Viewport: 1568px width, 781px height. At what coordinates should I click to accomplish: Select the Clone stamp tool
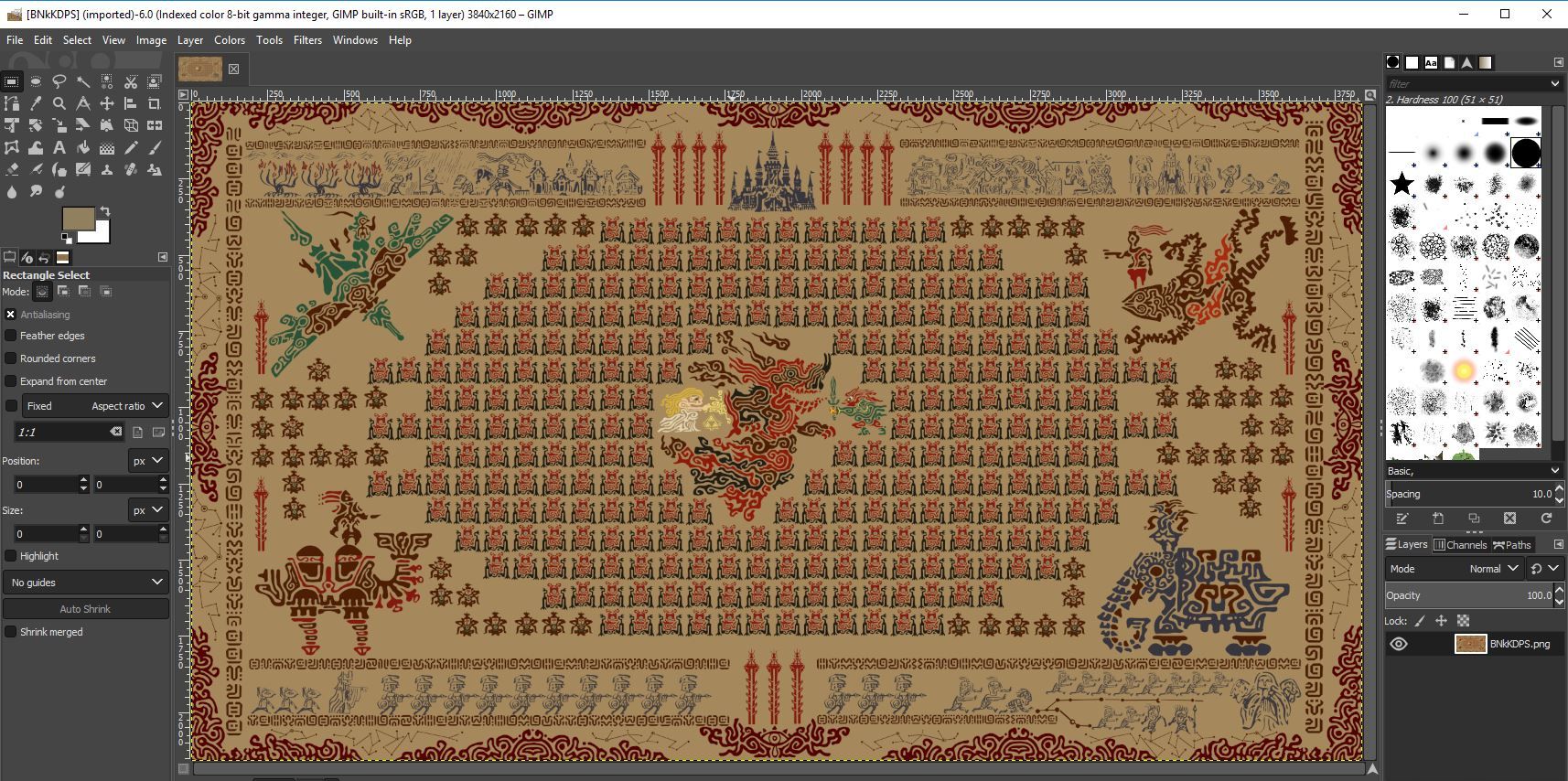(107, 169)
